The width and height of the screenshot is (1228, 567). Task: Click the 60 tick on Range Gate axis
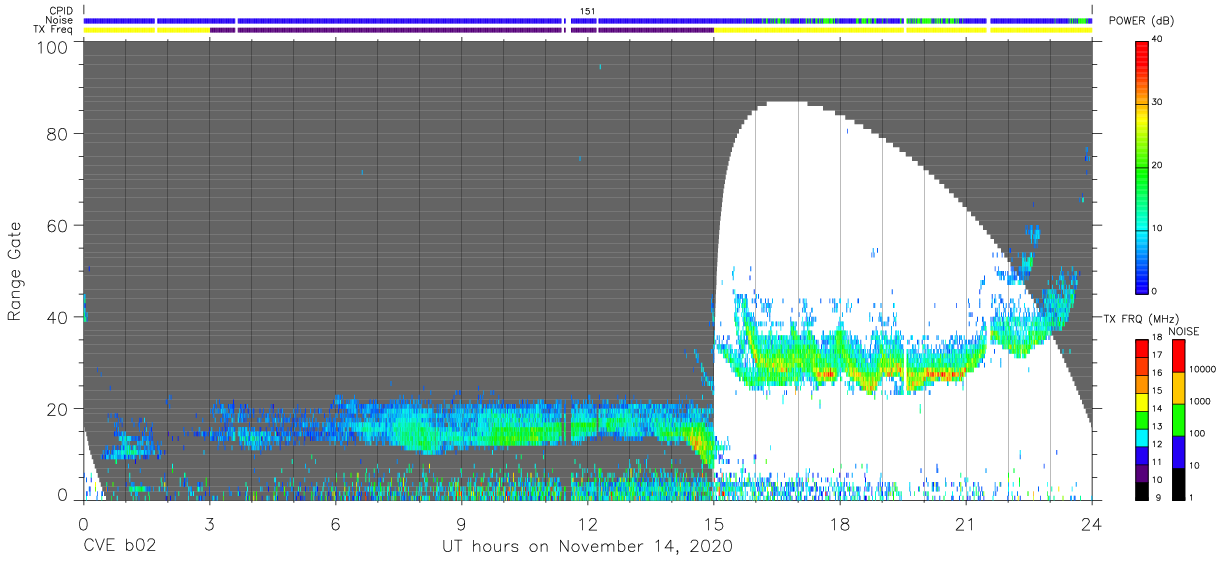[56, 225]
